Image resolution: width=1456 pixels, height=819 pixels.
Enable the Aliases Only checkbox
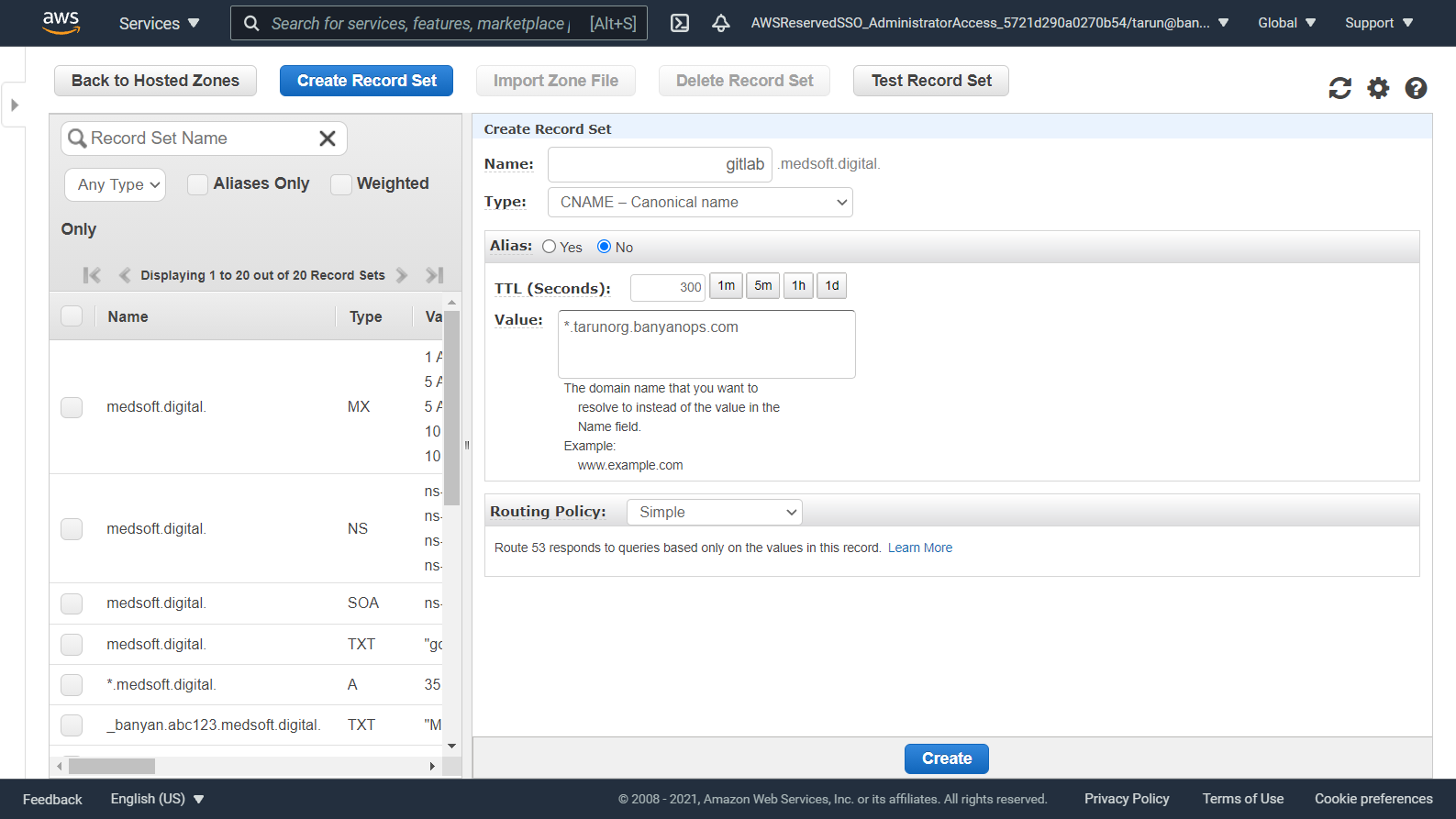(x=197, y=184)
